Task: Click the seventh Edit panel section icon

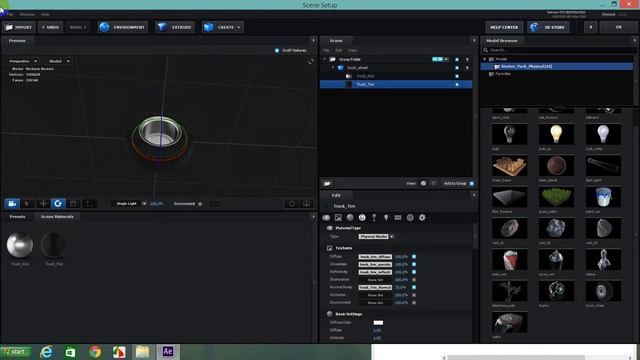Action: pos(398,218)
